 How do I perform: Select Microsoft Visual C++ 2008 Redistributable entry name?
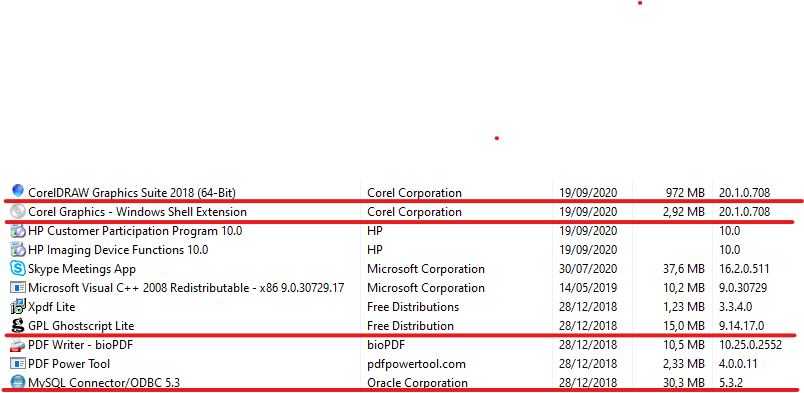click(x=186, y=288)
